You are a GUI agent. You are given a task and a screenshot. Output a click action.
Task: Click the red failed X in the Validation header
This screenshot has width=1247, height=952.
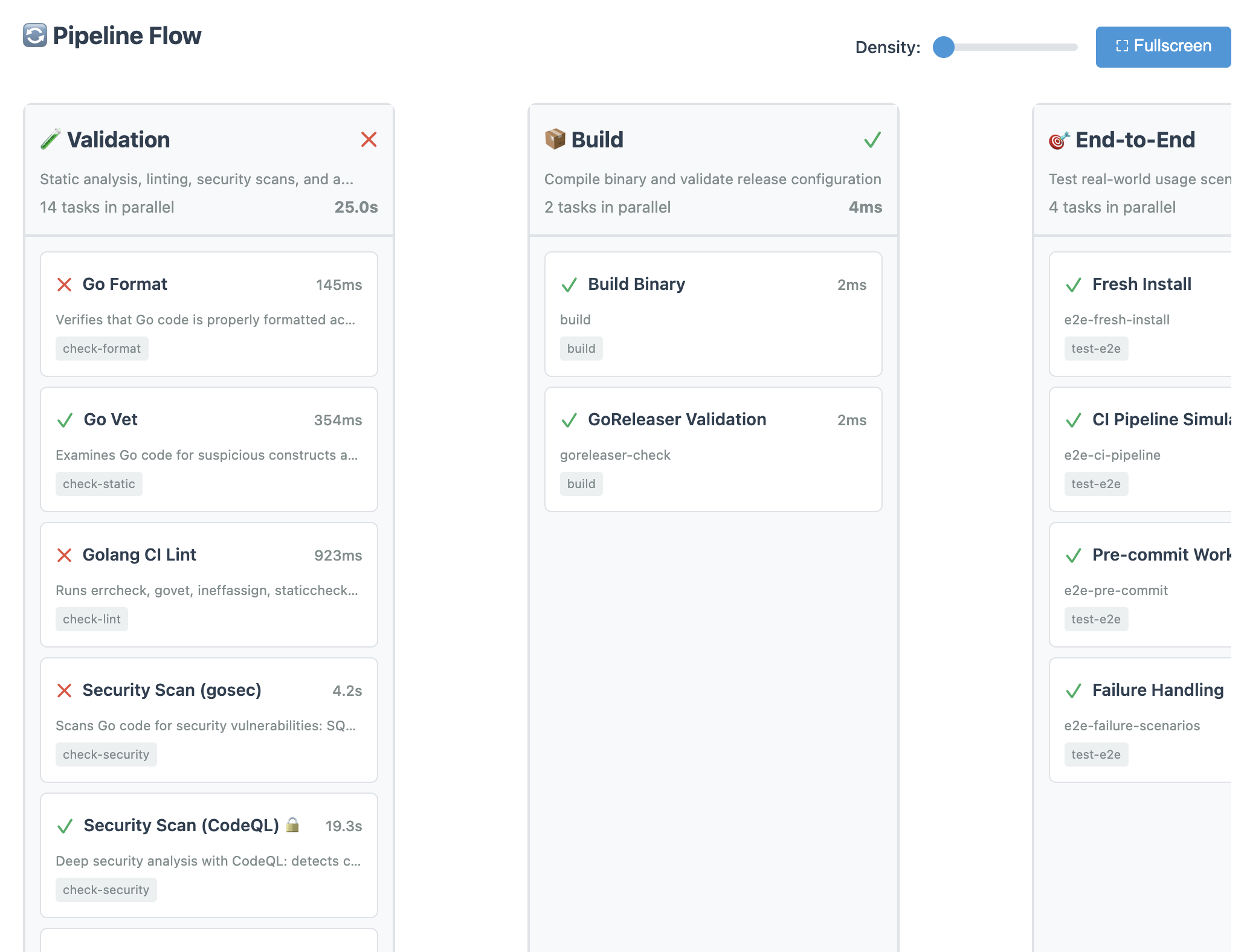(369, 140)
